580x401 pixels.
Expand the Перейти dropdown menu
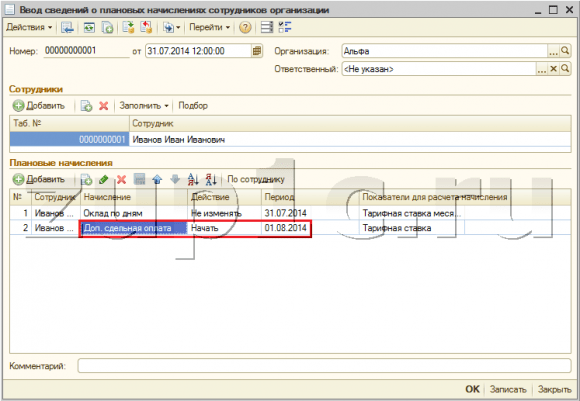click(209, 27)
